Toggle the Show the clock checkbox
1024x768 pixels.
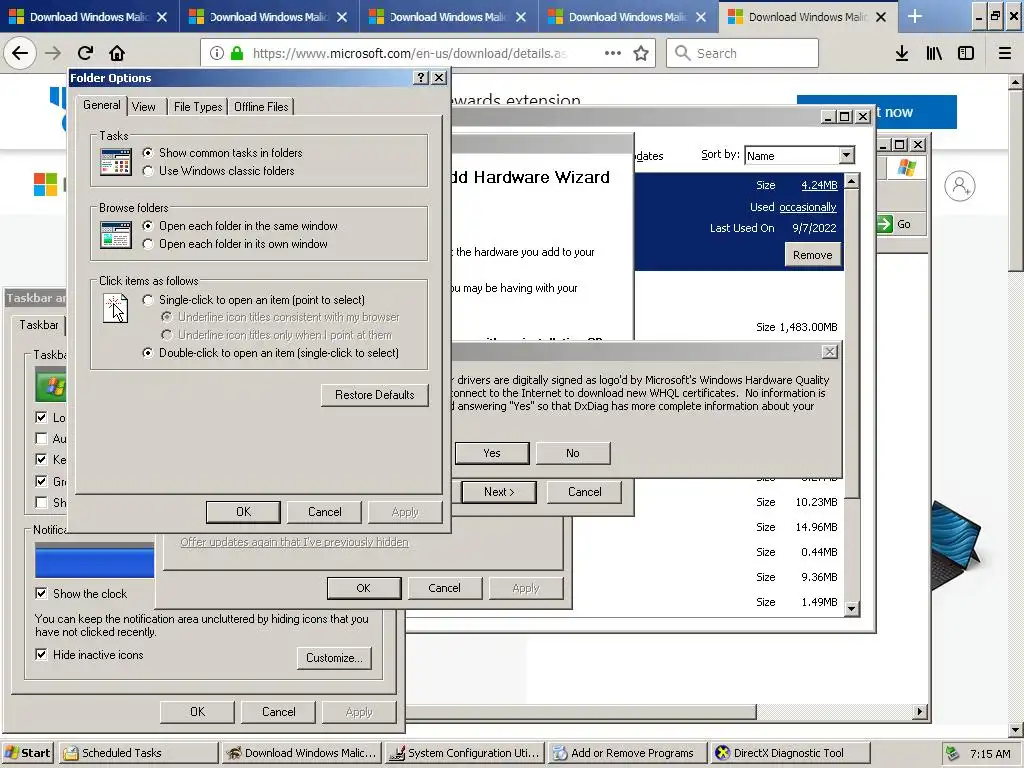tap(41, 593)
